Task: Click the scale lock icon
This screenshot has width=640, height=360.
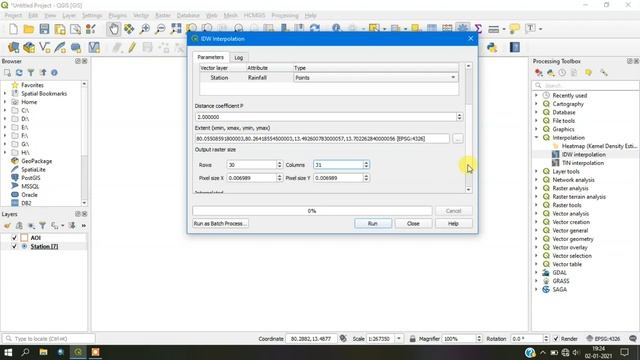Action: [412, 339]
